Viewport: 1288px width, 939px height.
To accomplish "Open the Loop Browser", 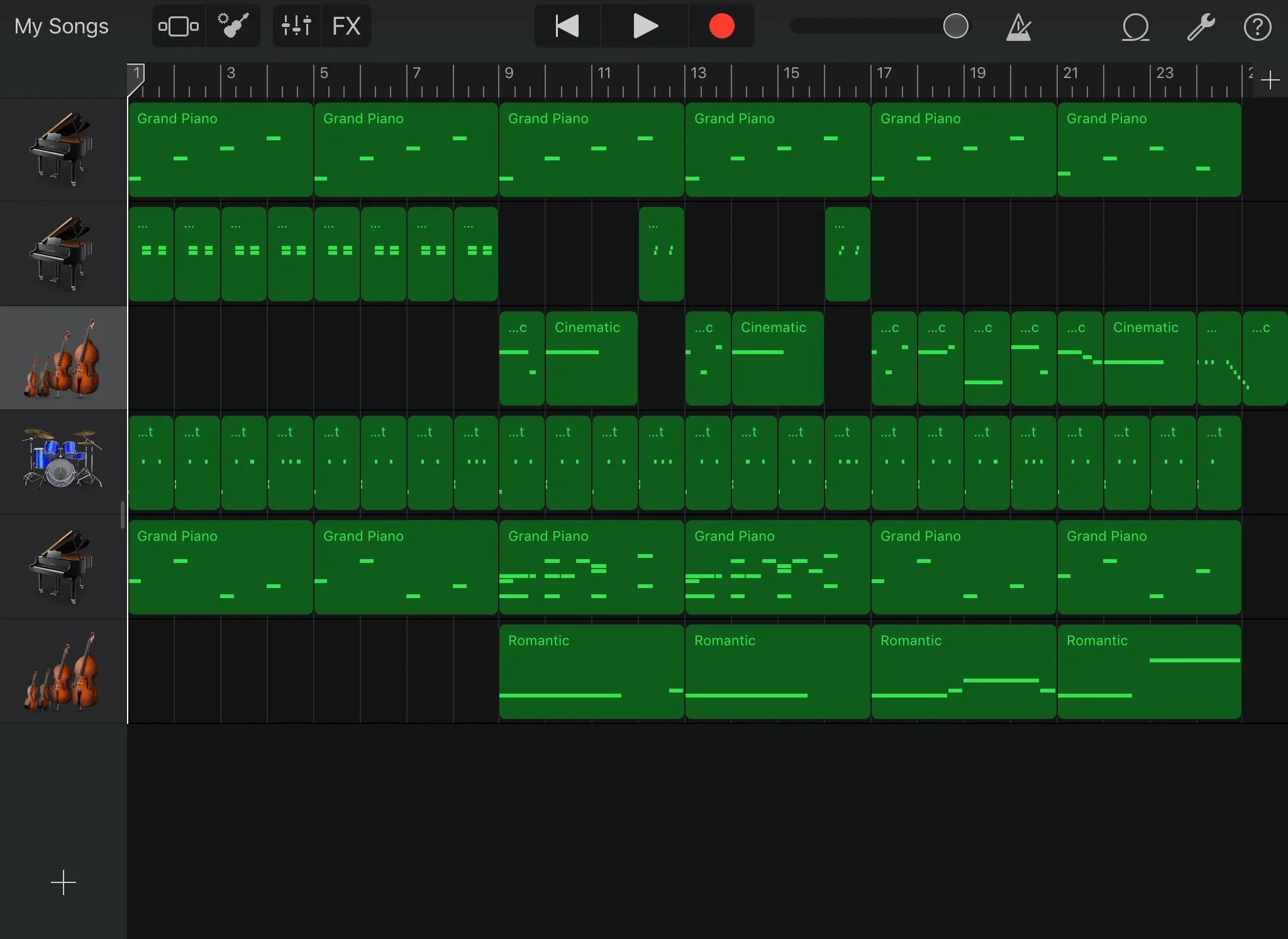I will [x=1136, y=27].
